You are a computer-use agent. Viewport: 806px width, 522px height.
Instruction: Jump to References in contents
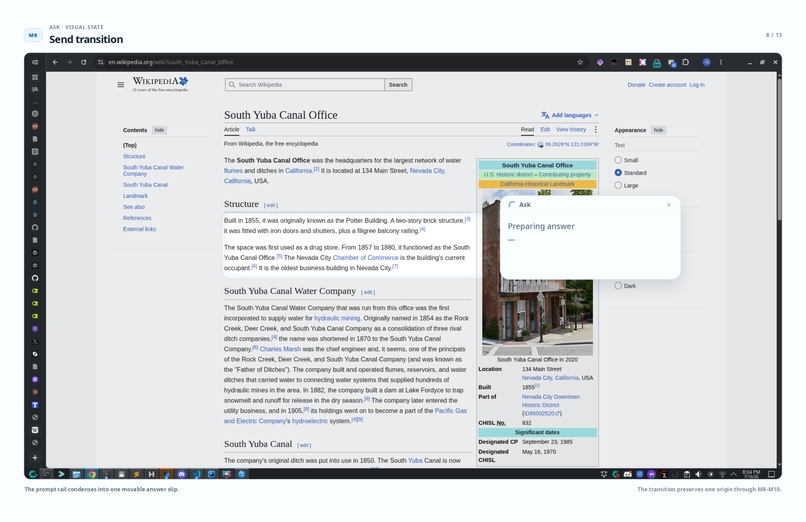click(137, 218)
